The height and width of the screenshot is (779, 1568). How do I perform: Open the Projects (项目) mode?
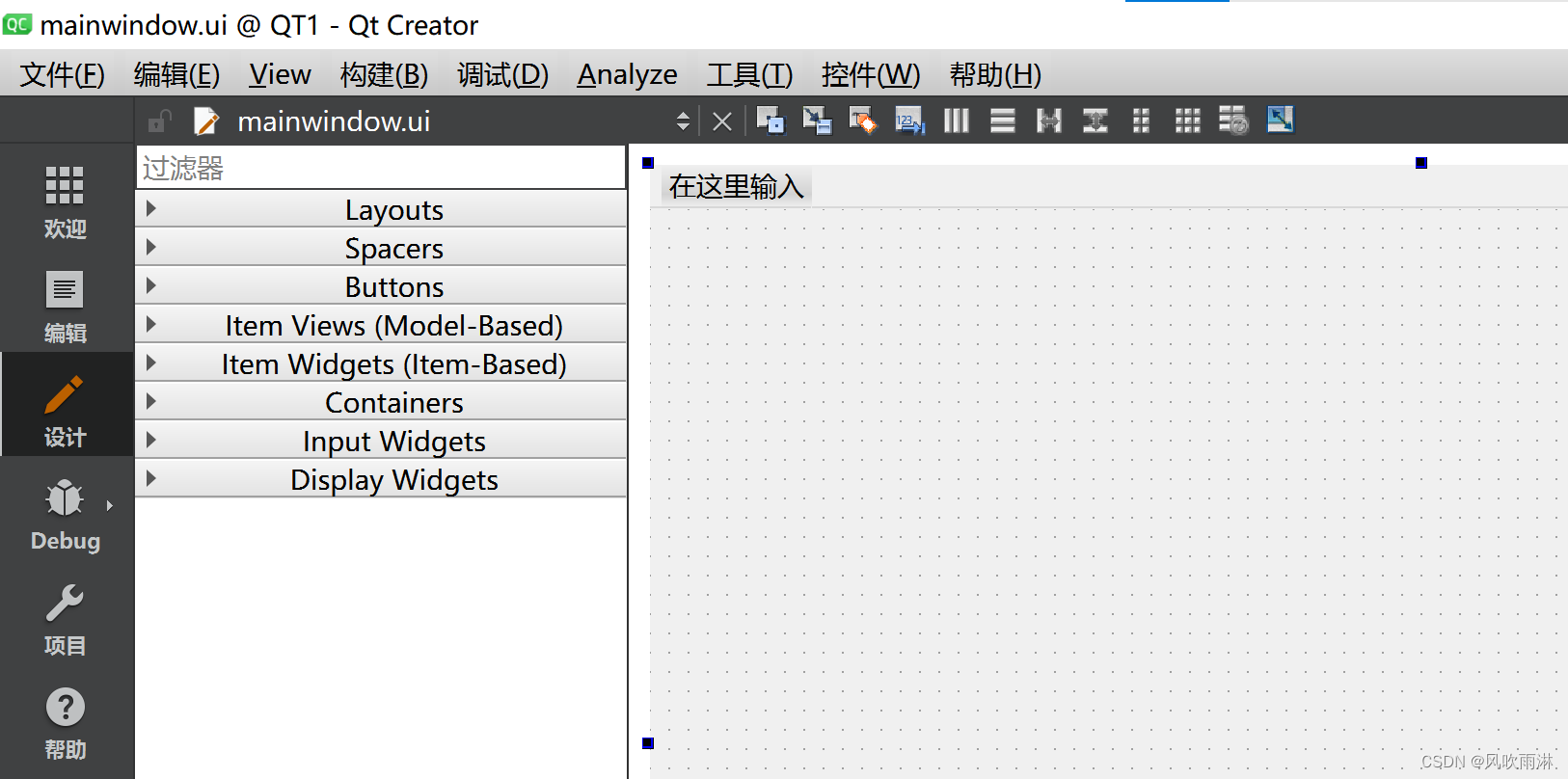(66, 619)
